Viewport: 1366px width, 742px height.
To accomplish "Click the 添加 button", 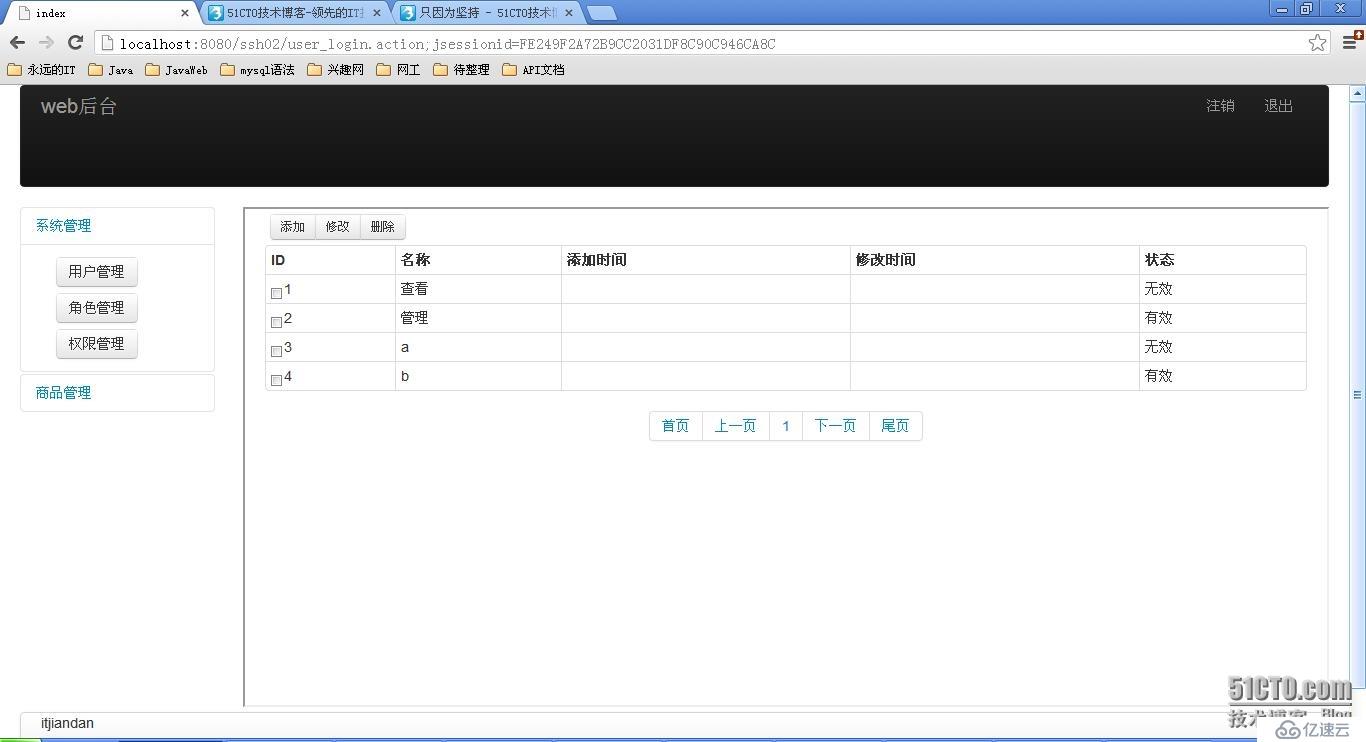I will [293, 227].
